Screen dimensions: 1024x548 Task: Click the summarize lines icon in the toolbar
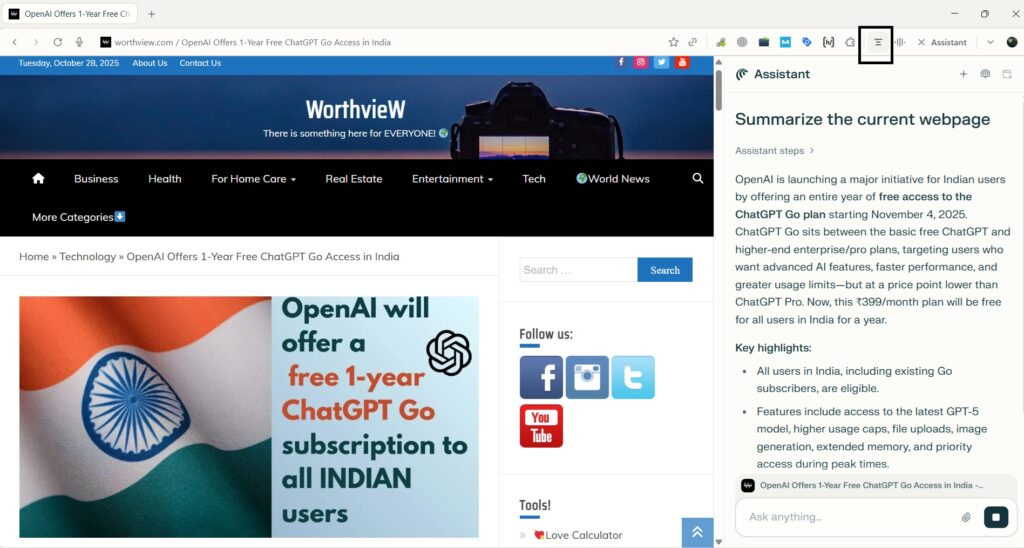pos(878,42)
